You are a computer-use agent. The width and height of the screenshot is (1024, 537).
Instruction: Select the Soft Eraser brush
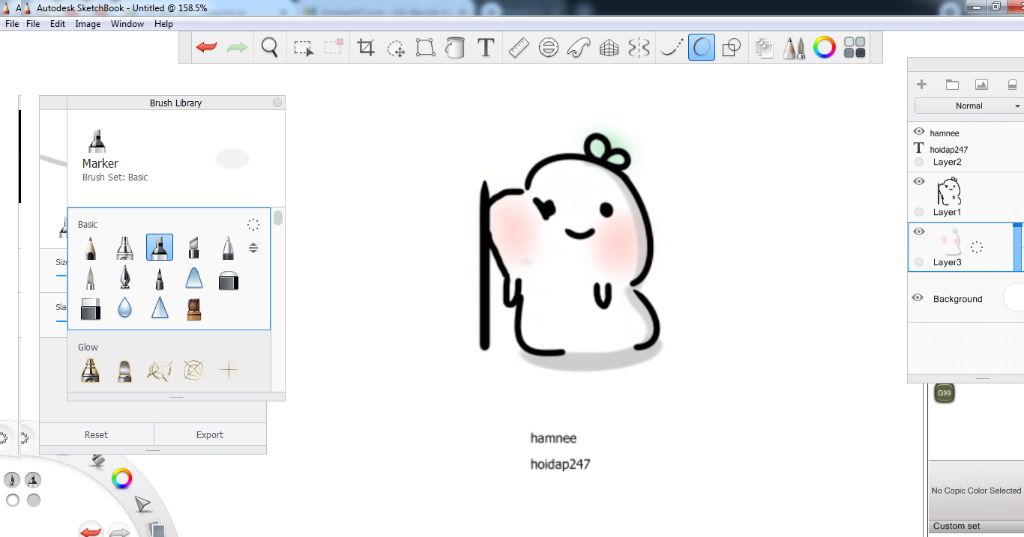point(91,309)
